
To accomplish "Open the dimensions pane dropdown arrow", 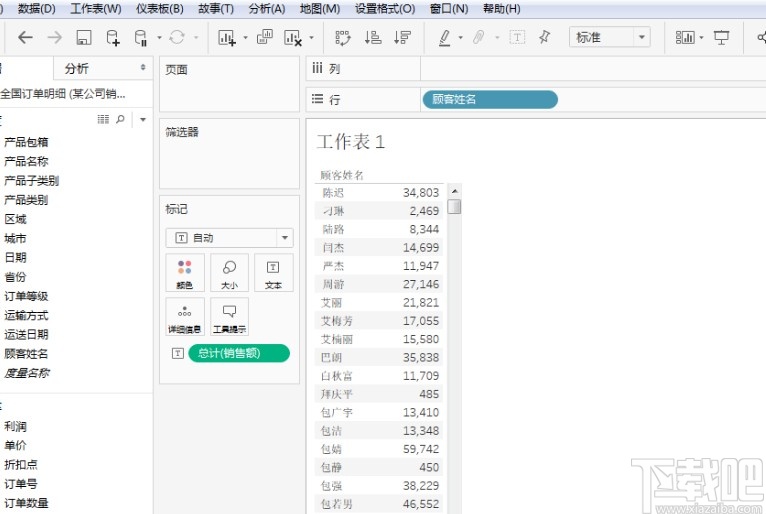I will [143, 119].
